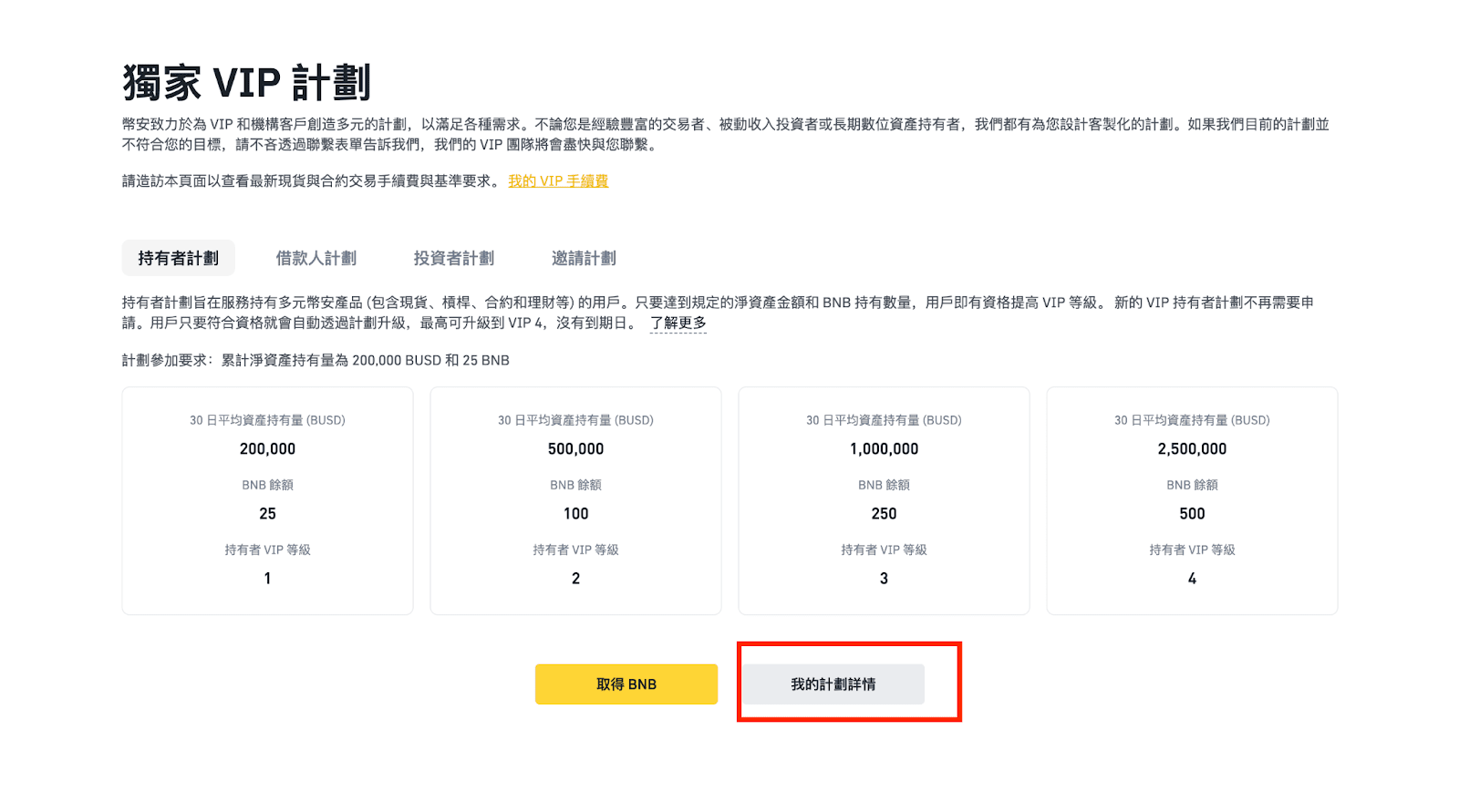Select the 200,000 BUSD holding value

tap(267, 448)
